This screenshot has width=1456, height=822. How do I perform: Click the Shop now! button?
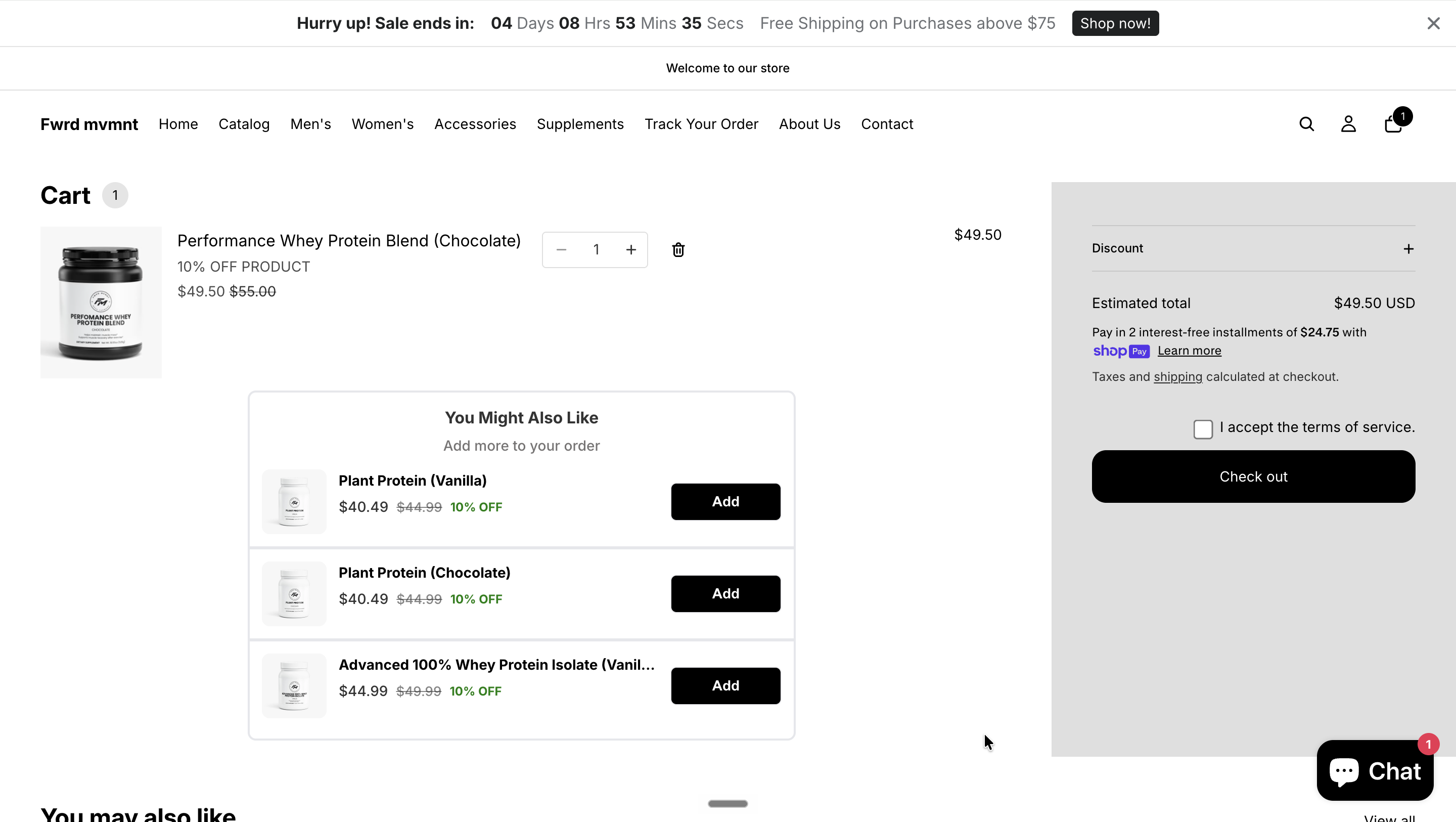pyautogui.click(x=1115, y=23)
